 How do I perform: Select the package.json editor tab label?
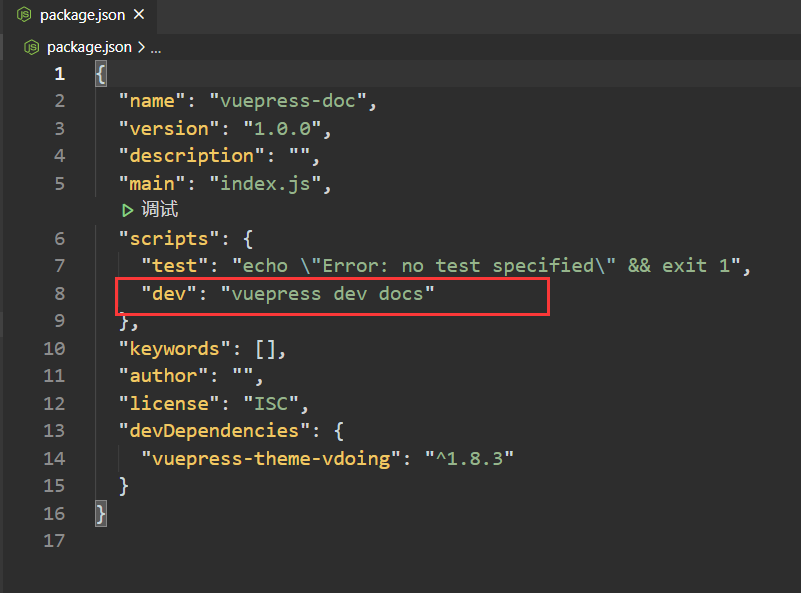point(82,15)
